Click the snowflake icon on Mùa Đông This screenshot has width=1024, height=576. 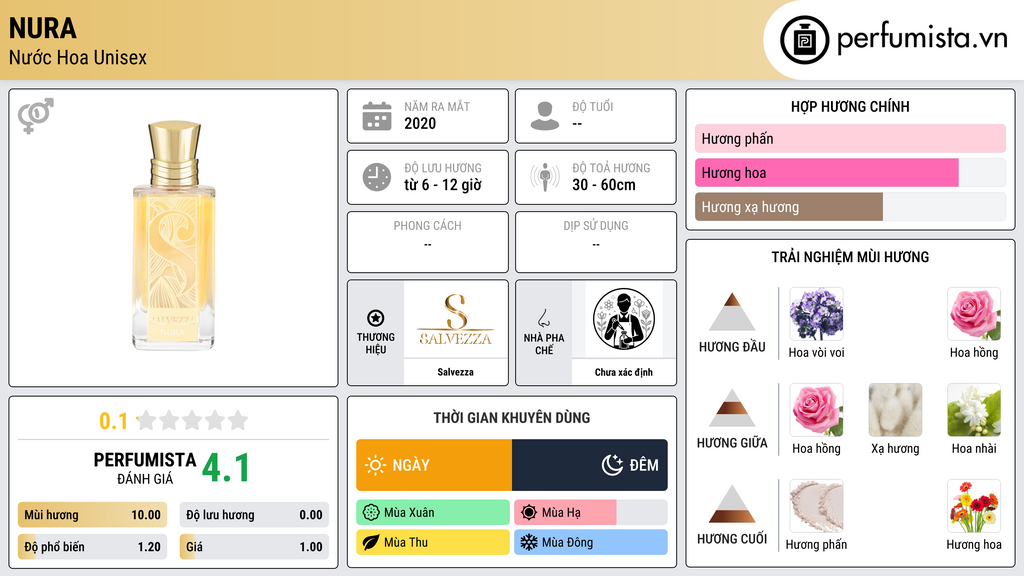pyautogui.click(x=529, y=542)
